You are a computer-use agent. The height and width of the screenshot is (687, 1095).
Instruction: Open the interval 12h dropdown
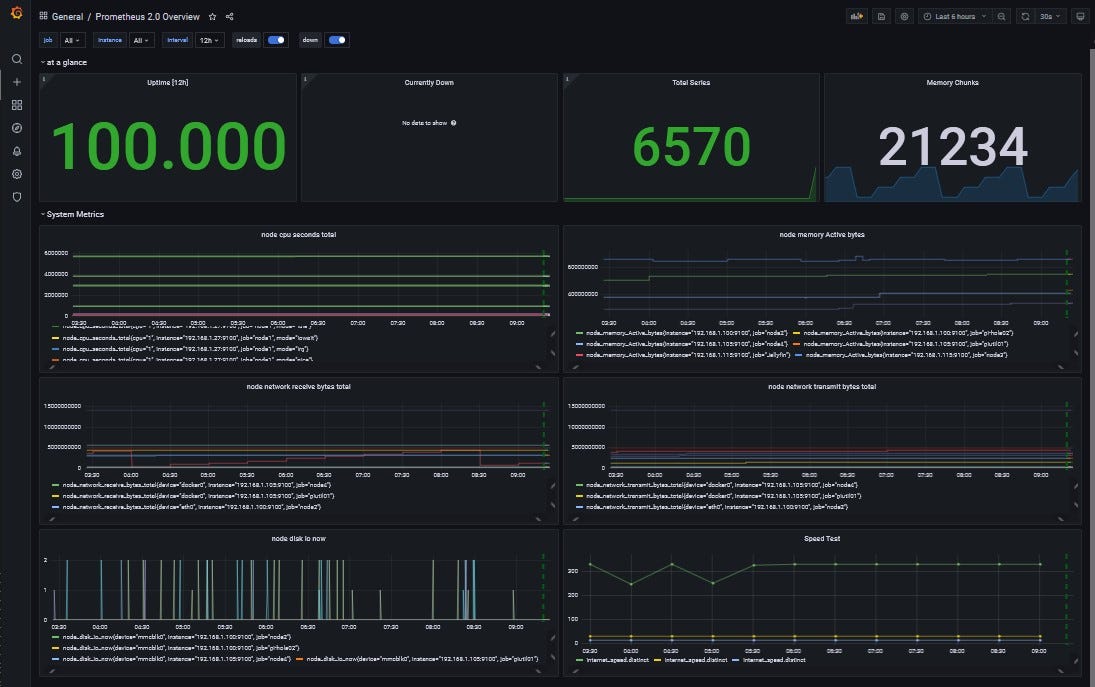[x=210, y=40]
